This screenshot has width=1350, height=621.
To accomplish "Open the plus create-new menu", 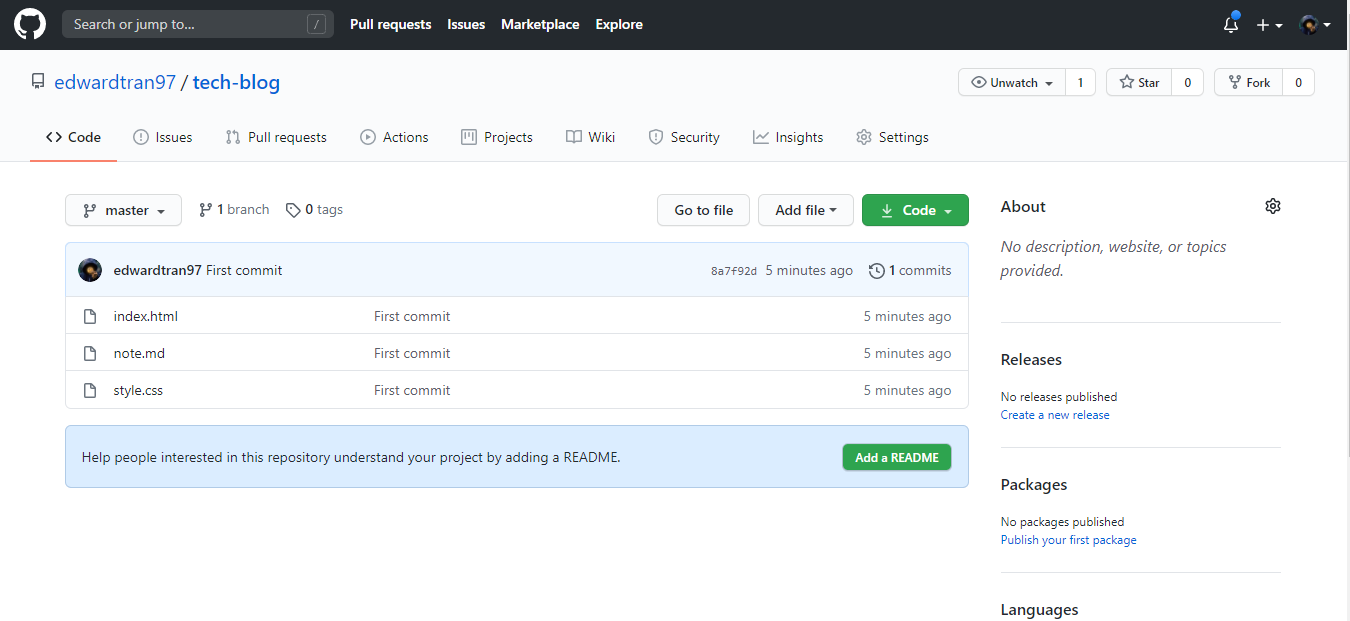I will click(1269, 25).
